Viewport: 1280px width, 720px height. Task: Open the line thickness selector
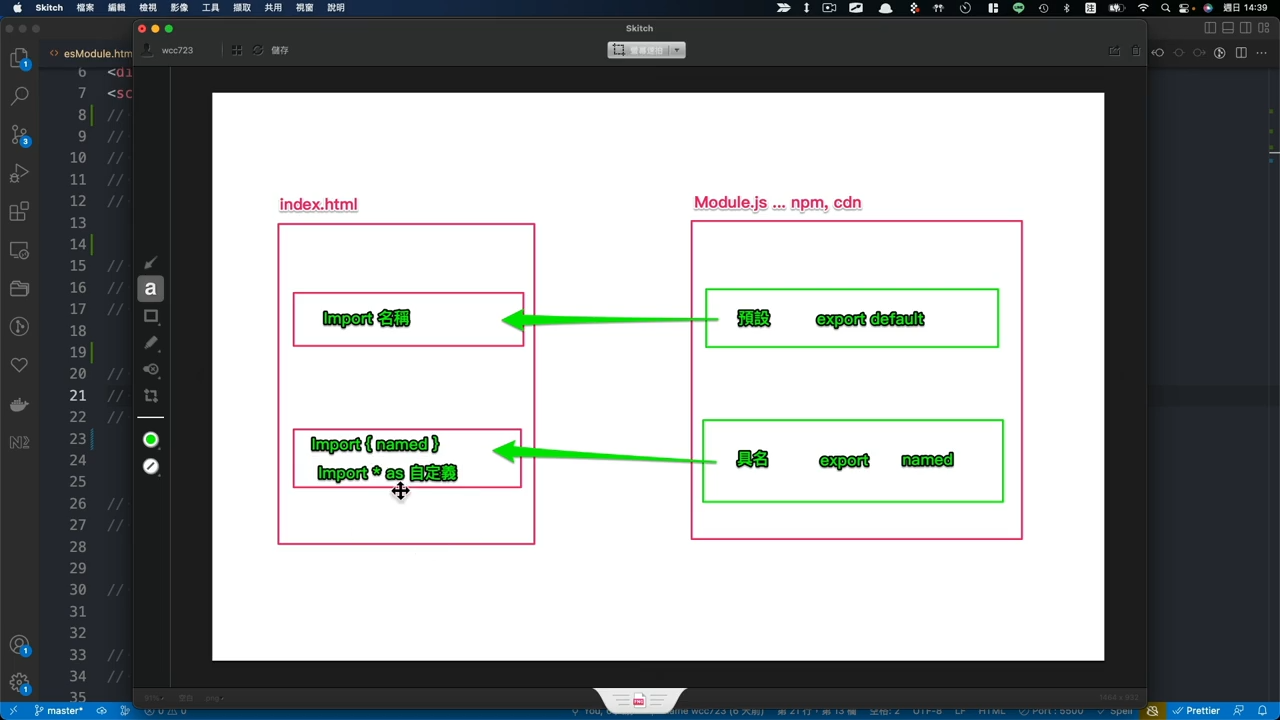tap(151, 466)
